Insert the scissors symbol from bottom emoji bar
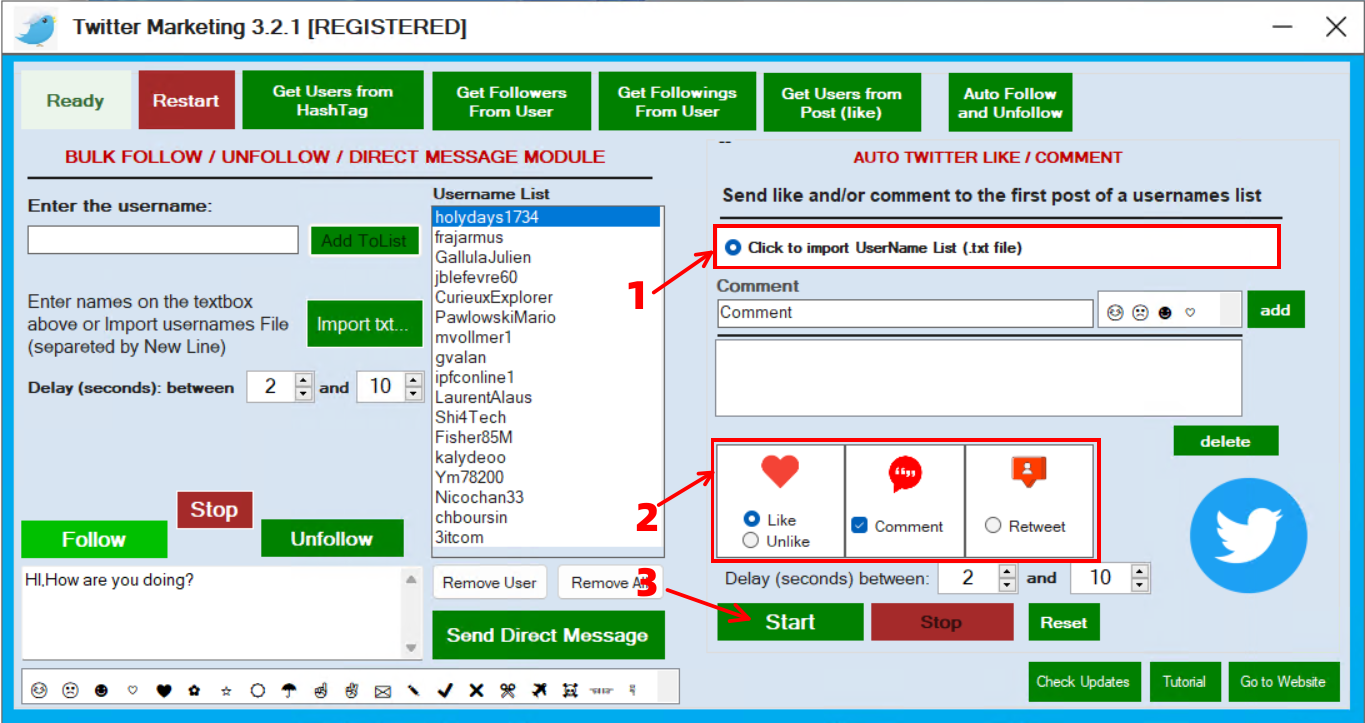This screenshot has width=1365, height=723. (x=508, y=690)
